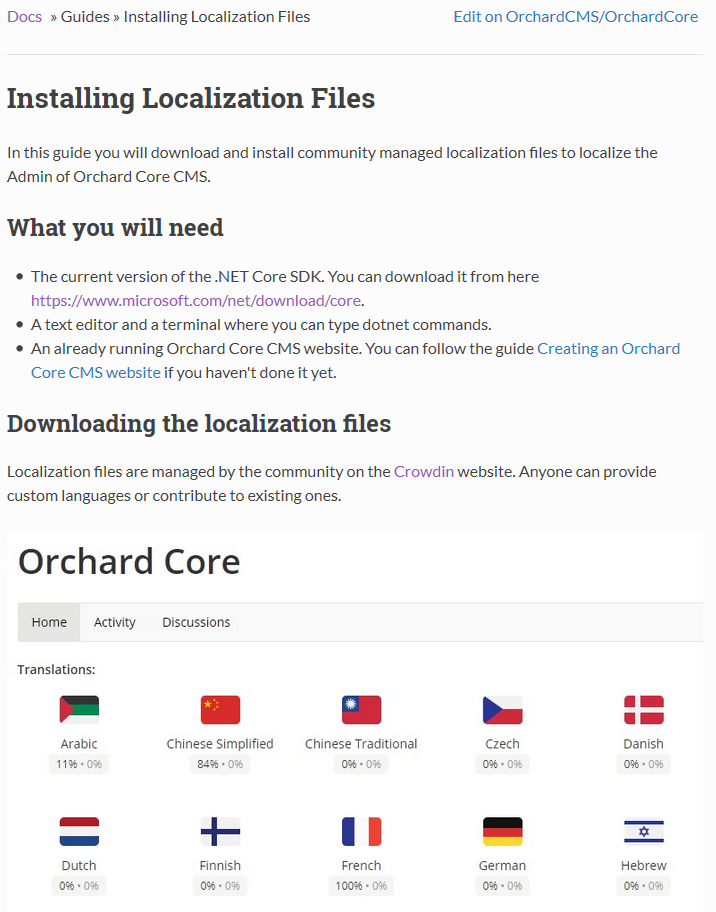Click the What you will need heading
Viewport: 716px width, 912px height.
(x=115, y=227)
